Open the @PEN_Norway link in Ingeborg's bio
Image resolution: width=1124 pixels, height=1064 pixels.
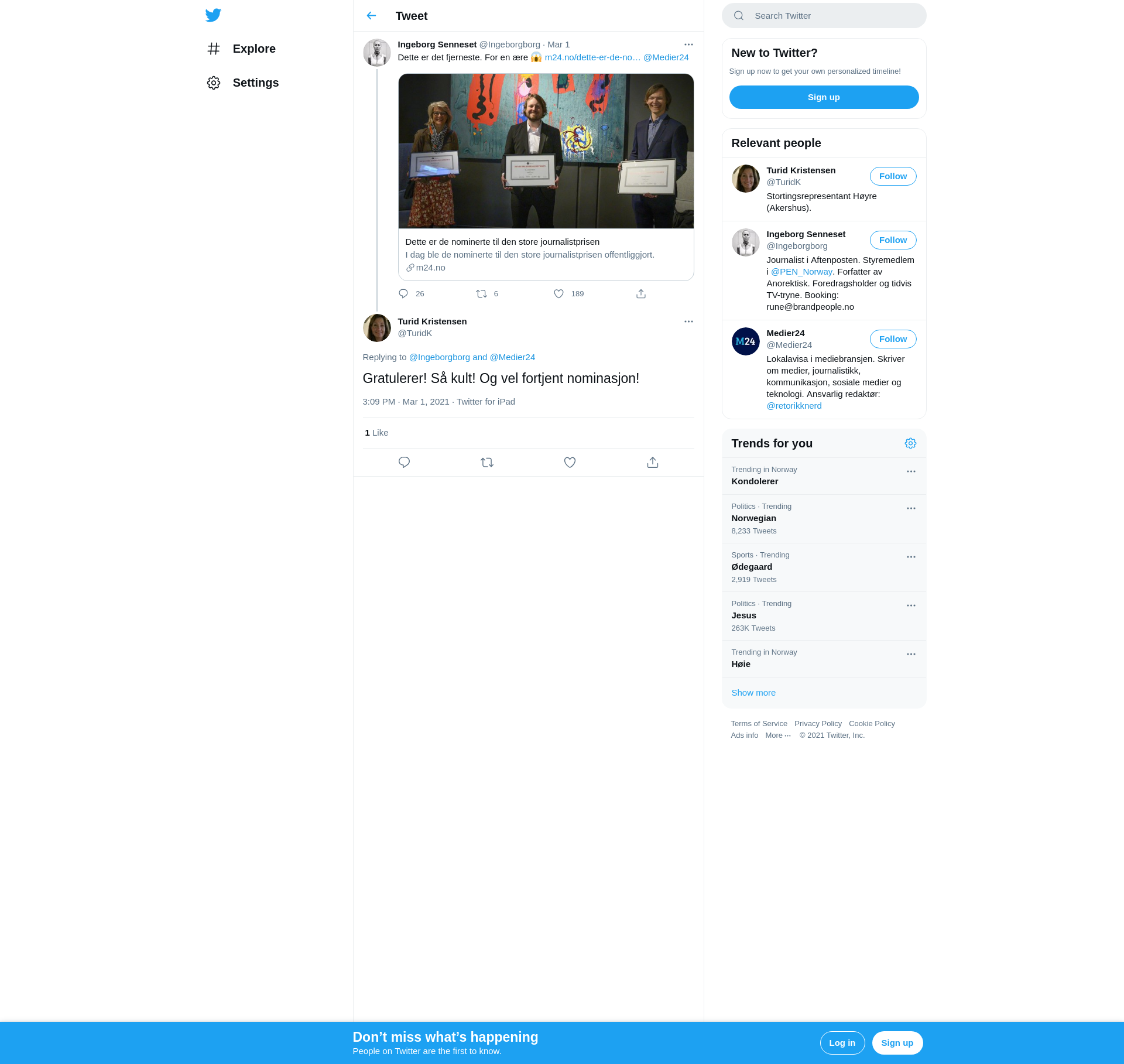coord(801,272)
